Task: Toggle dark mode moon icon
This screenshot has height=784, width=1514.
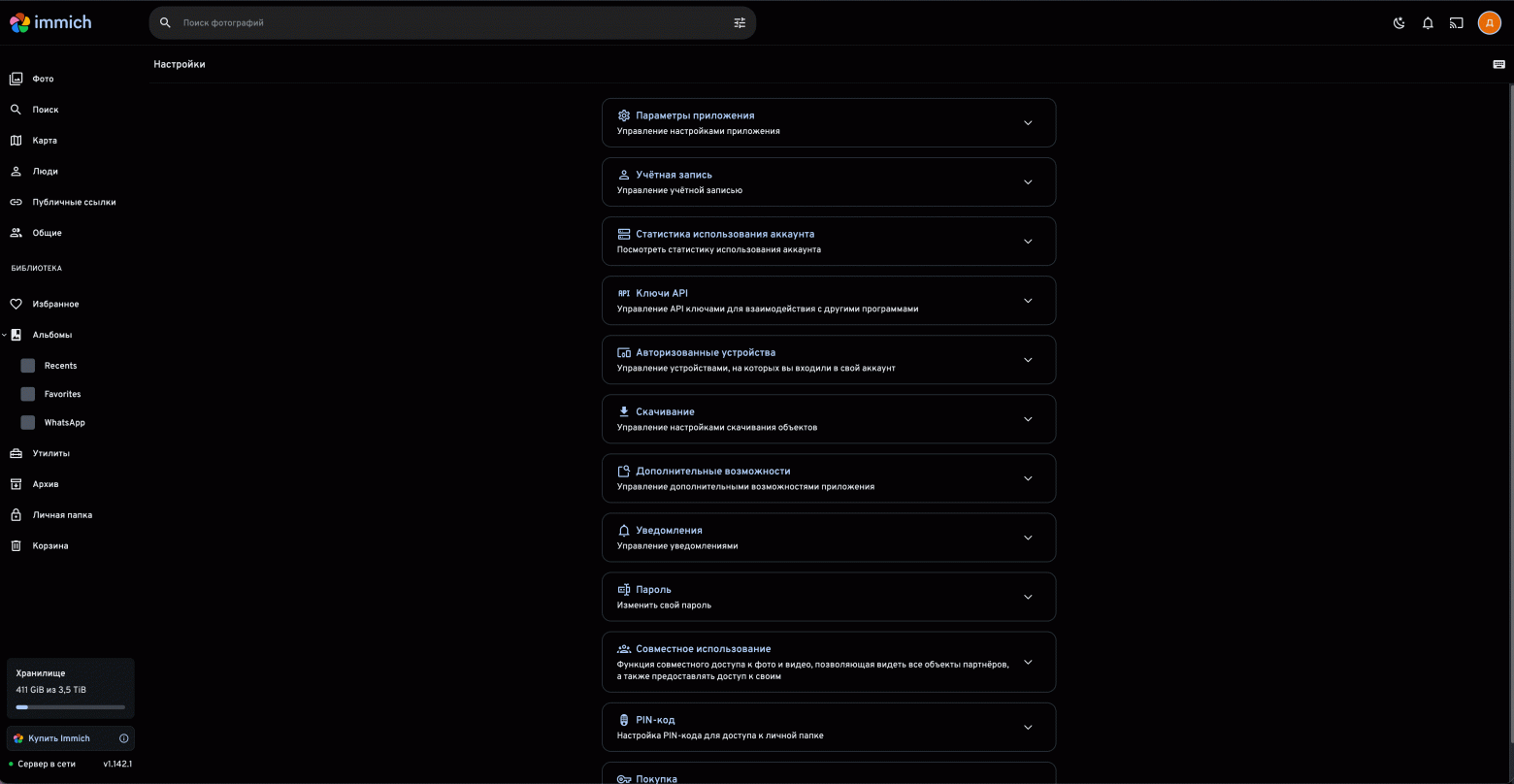Action: coord(1399,23)
